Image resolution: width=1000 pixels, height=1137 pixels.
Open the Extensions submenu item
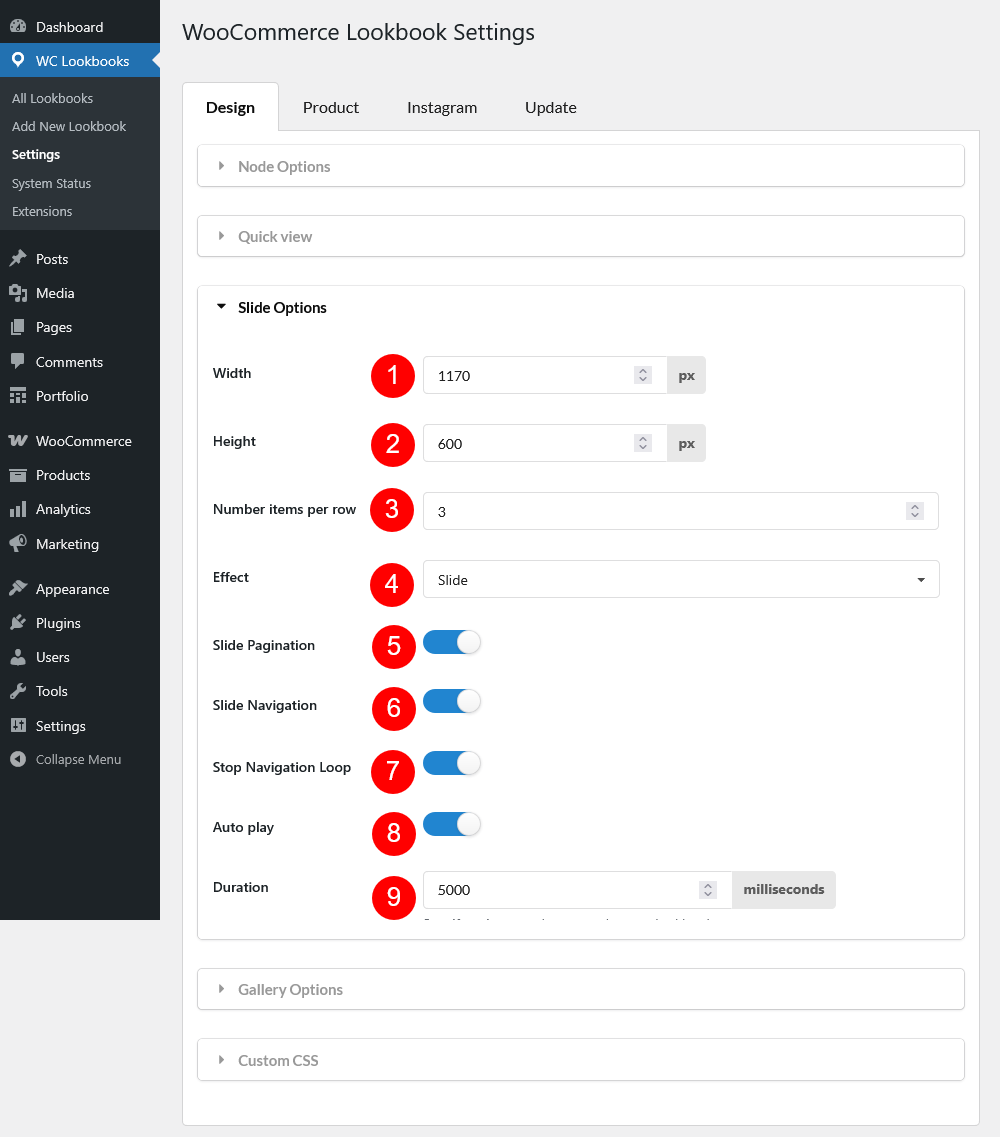click(x=42, y=211)
